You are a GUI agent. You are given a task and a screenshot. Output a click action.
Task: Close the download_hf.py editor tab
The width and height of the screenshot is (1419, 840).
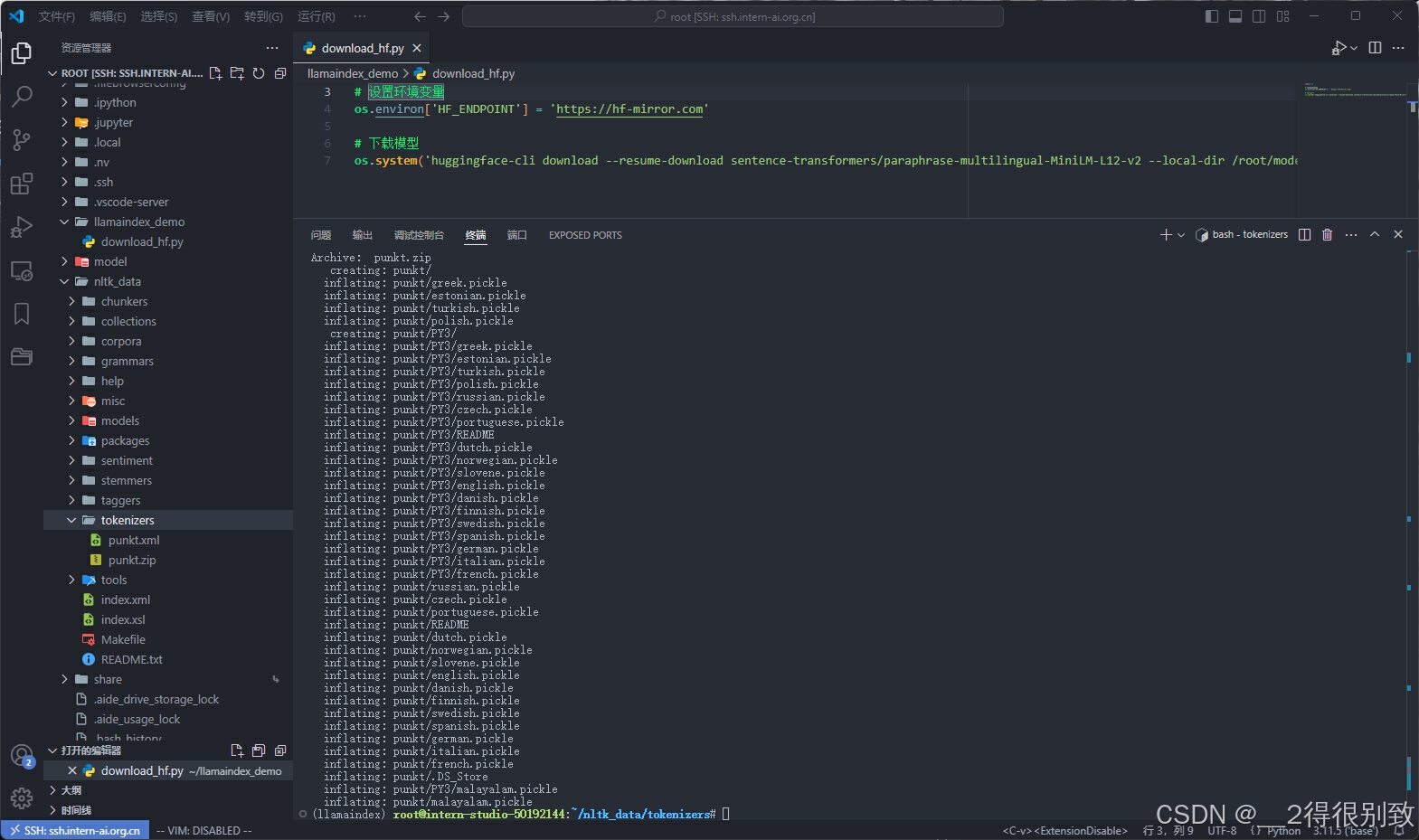point(417,48)
